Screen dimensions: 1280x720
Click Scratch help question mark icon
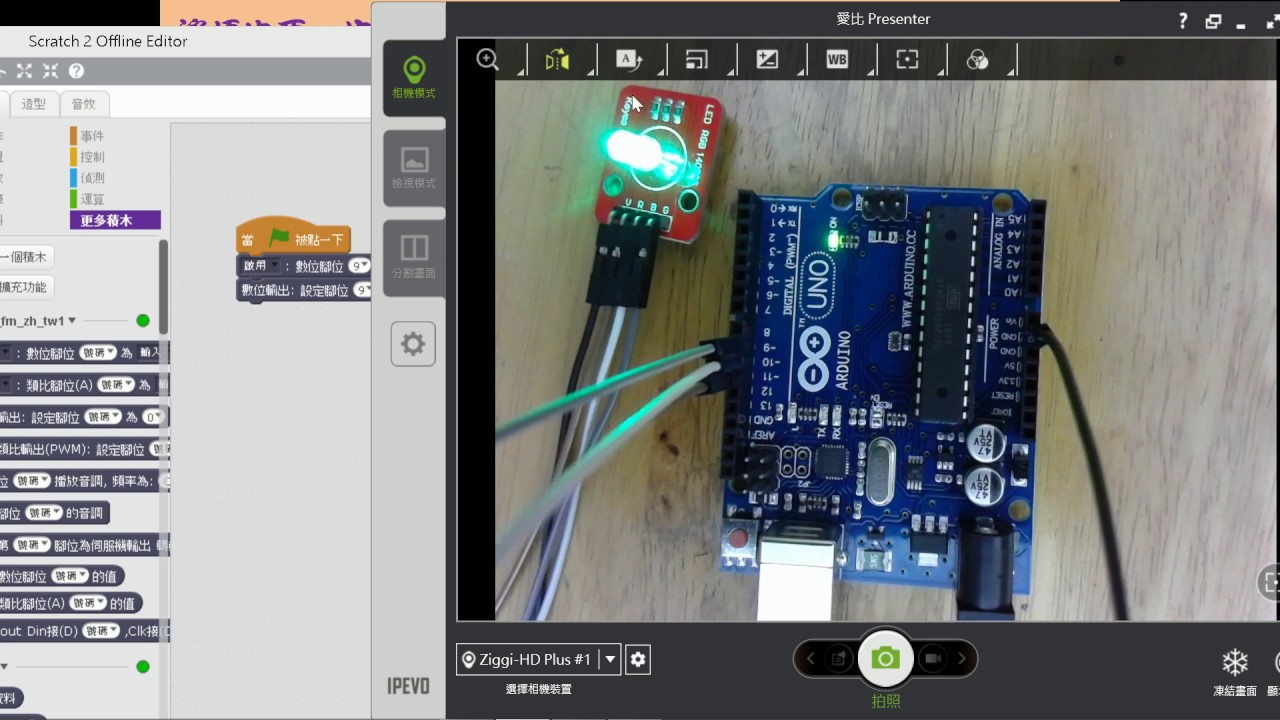click(x=76, y=71)
